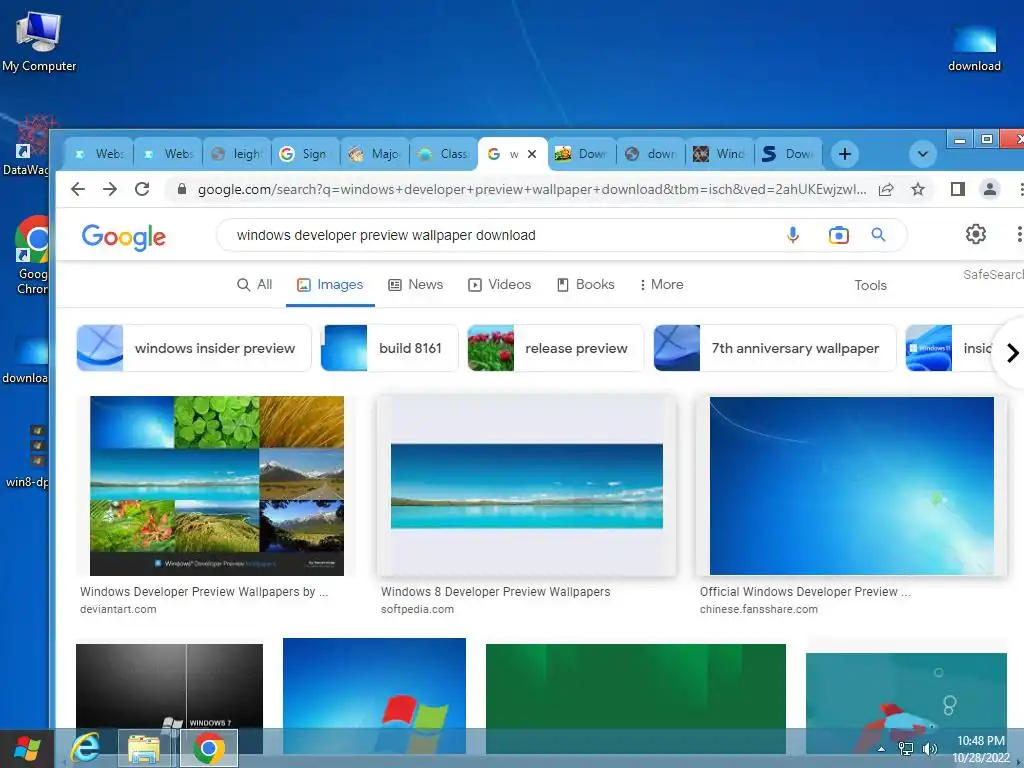This screenshot has width=1024, height=768.
Task: Click the softpedia.com source text
Action: click(x=417, y=609)
